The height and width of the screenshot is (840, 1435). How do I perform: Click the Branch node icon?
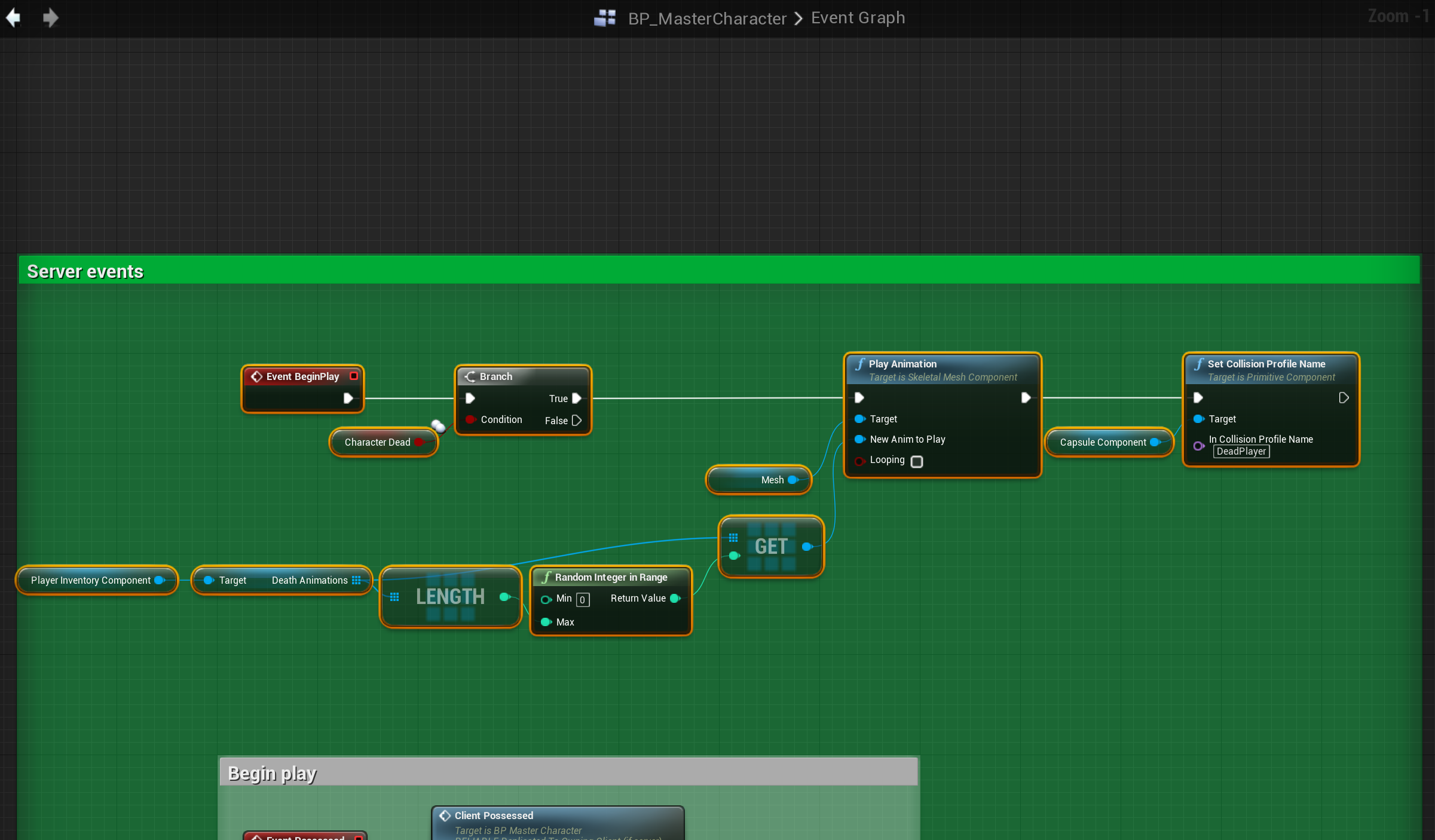tap(470, 376)
